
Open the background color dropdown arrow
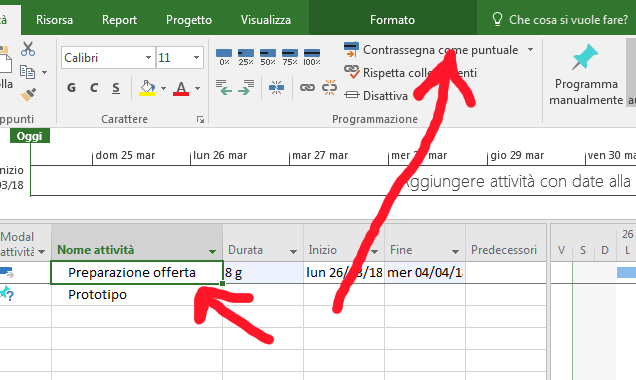[163, 88]
